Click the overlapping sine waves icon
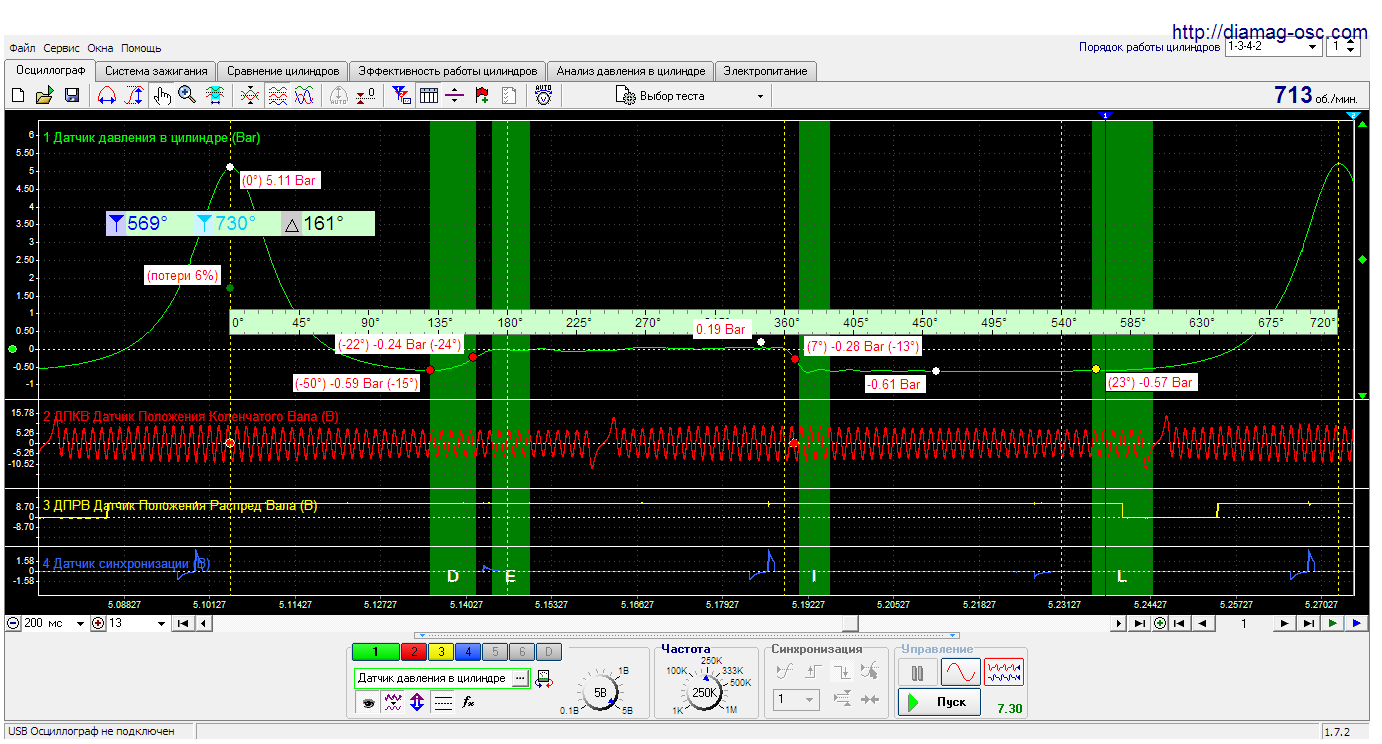 pos(304,96)
